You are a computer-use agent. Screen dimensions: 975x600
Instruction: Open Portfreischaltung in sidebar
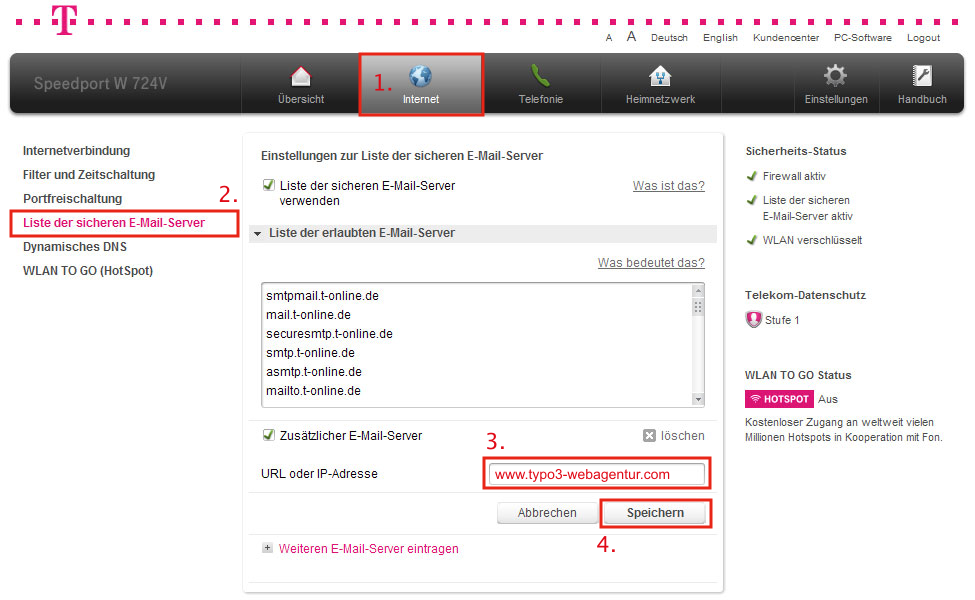click(x=72, y=198)
